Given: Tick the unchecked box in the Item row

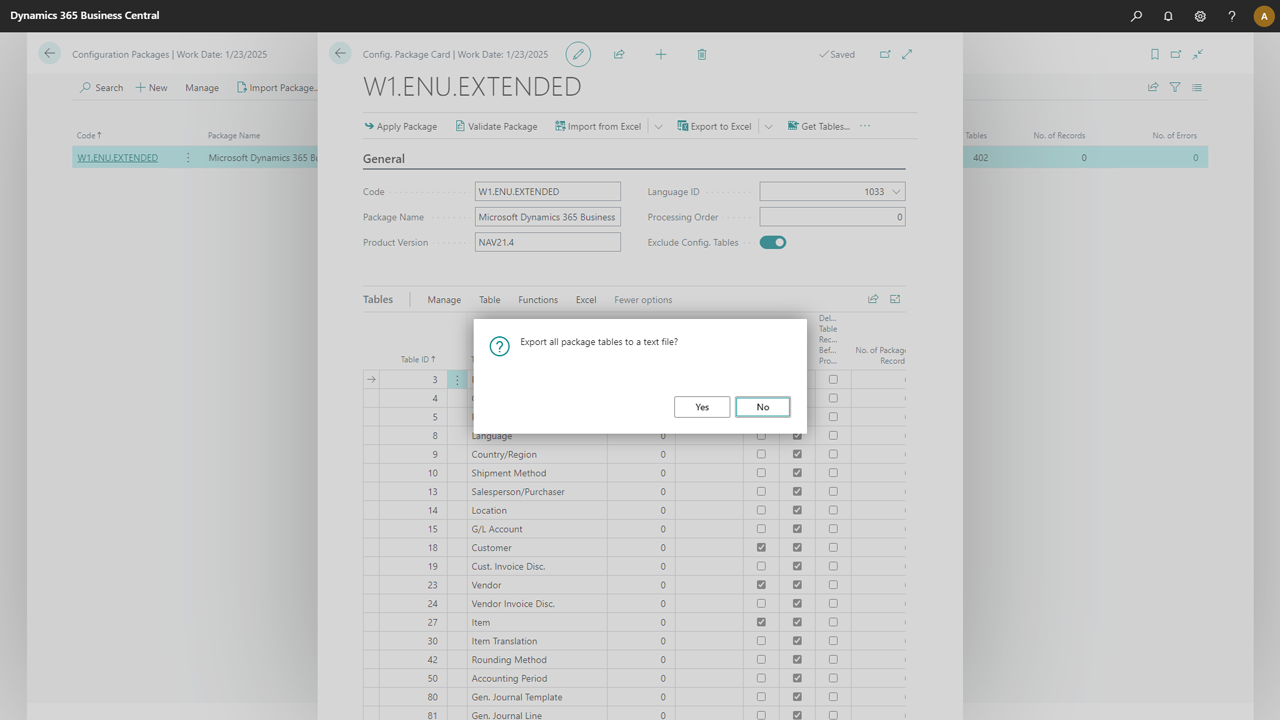Looking at the screenshot, I should (x=833, y=622).
